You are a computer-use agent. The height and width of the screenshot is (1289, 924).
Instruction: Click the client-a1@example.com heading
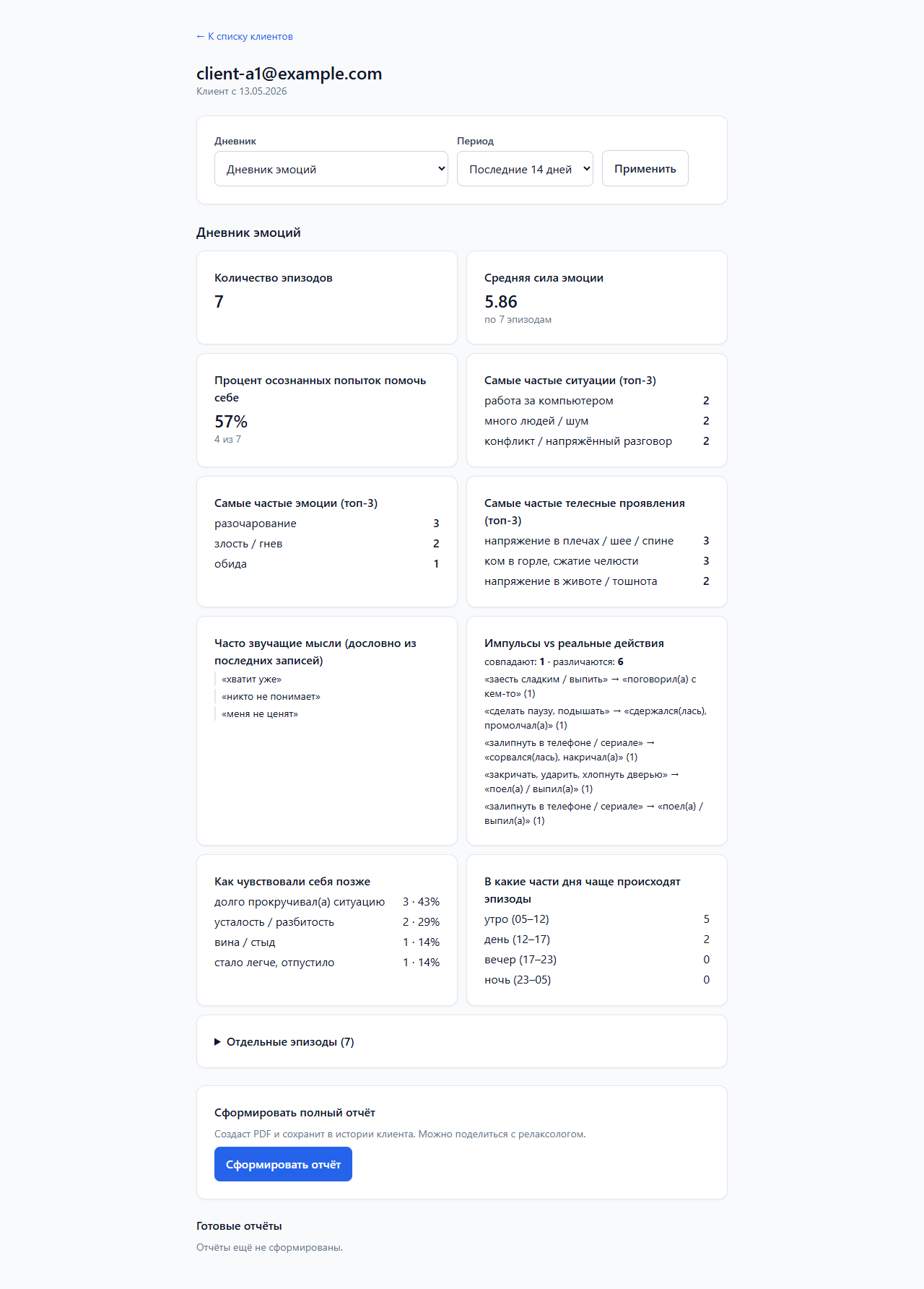289,74
